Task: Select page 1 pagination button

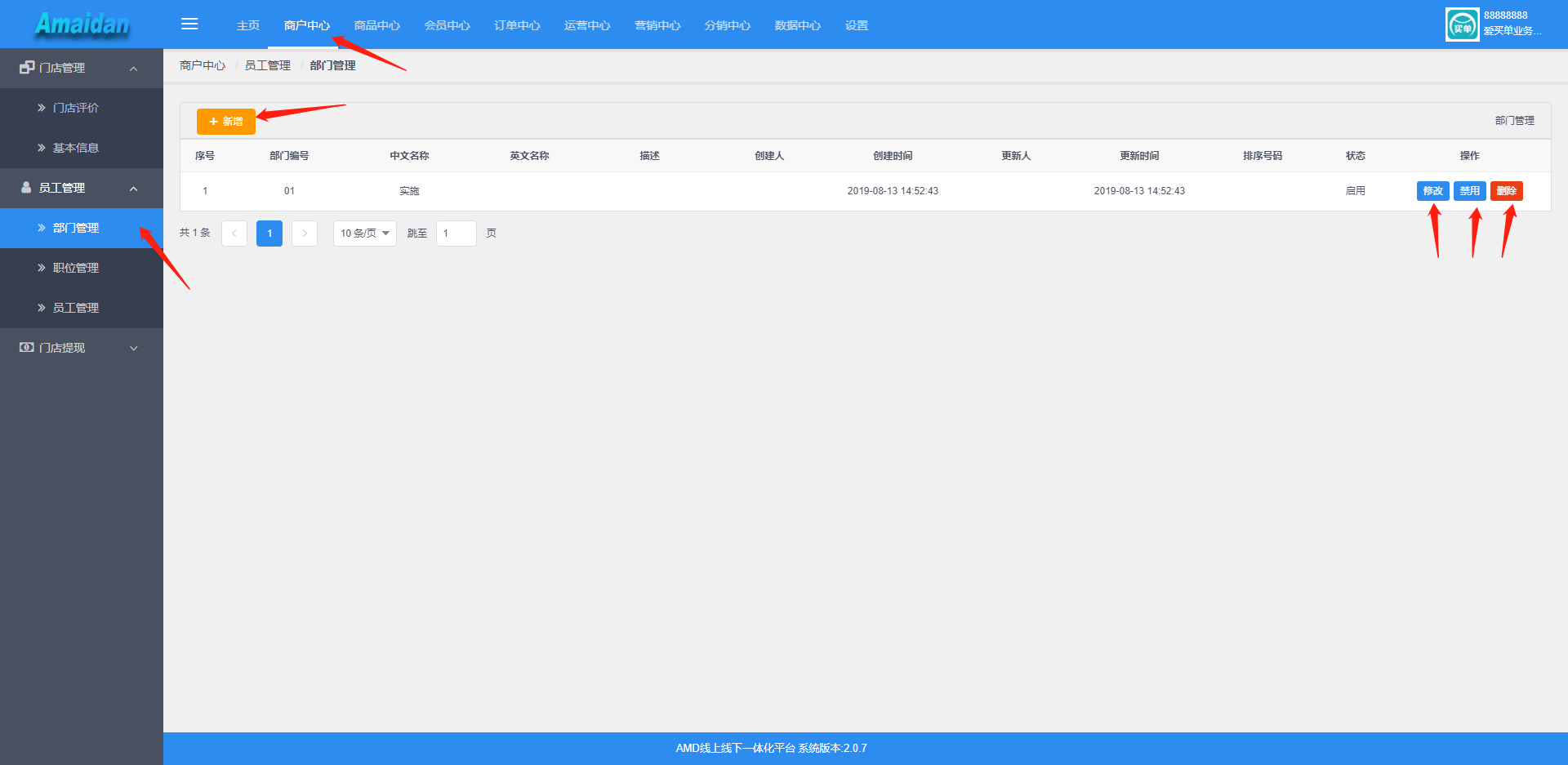Action: tap(269, 234)
